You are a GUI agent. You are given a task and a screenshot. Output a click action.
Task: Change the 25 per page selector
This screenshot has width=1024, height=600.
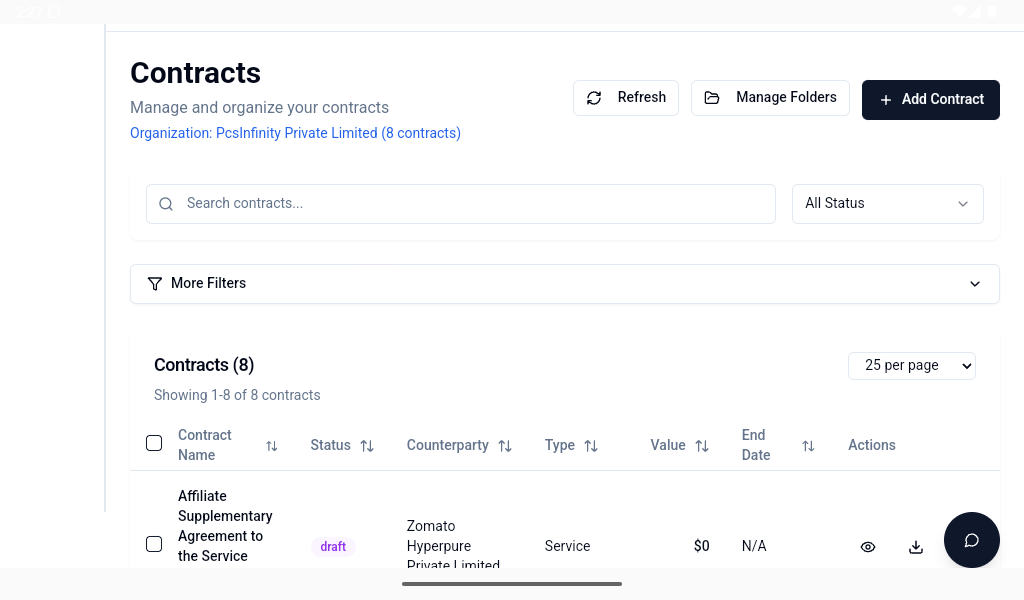[x=911, y=366]
